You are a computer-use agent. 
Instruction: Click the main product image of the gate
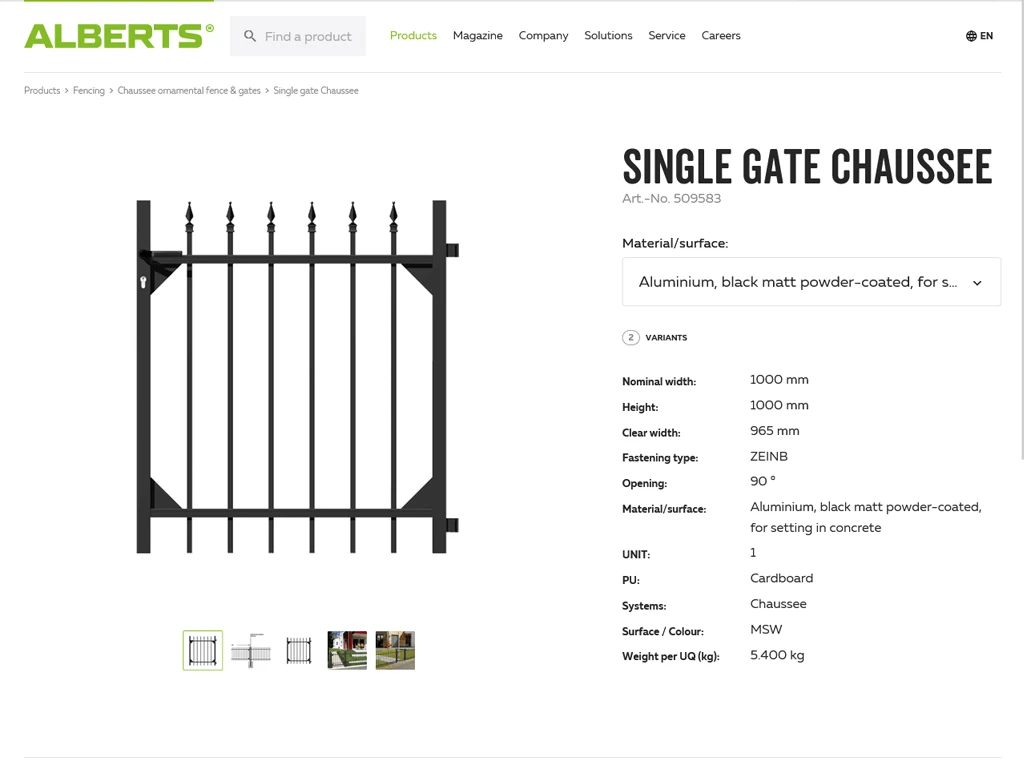[298, 378]
